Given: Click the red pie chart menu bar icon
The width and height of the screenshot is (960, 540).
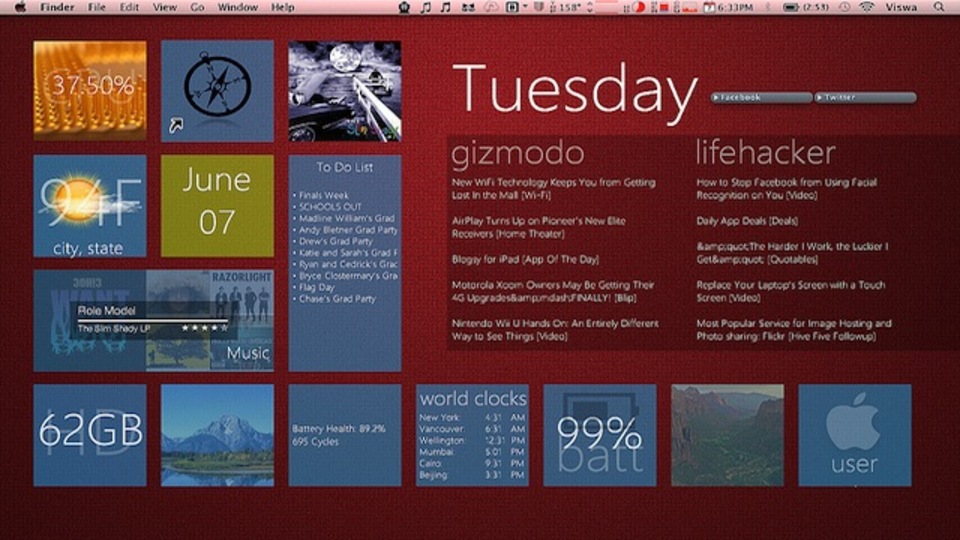Looking at the screenshot, I should click(x=639, y=7).
